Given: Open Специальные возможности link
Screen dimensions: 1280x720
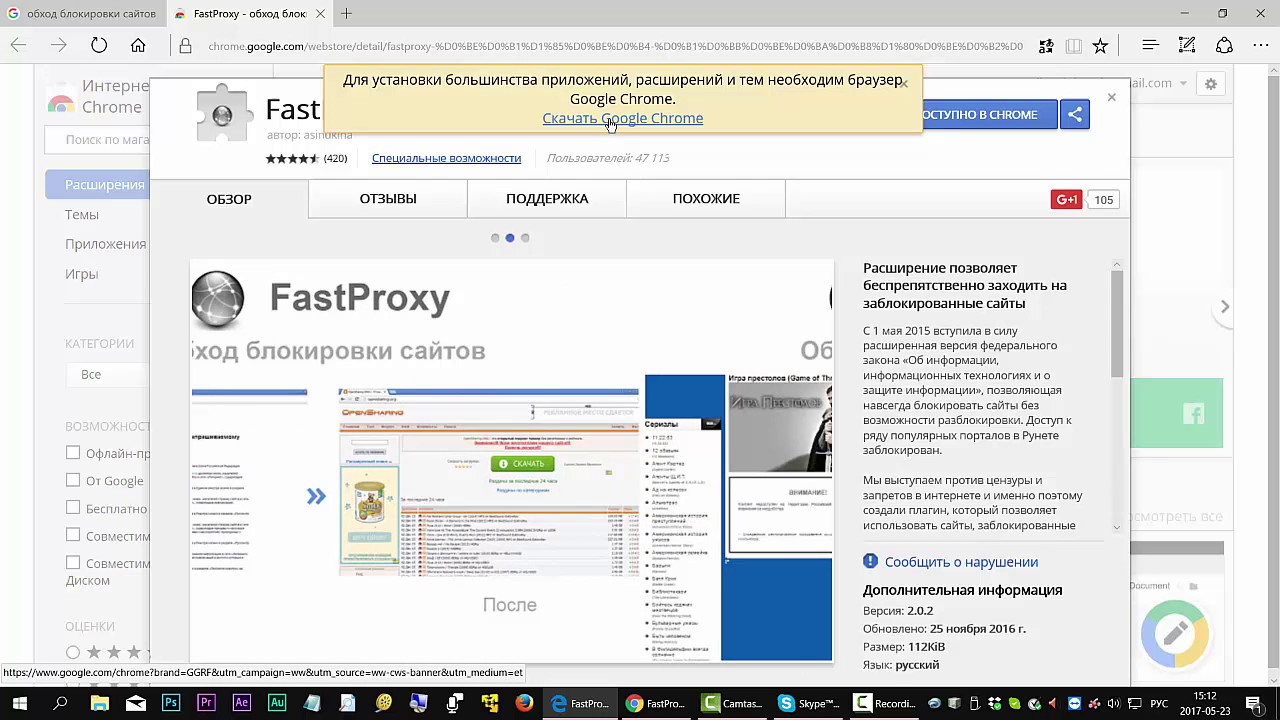Looking at the screenshot, I should point(446,158).
